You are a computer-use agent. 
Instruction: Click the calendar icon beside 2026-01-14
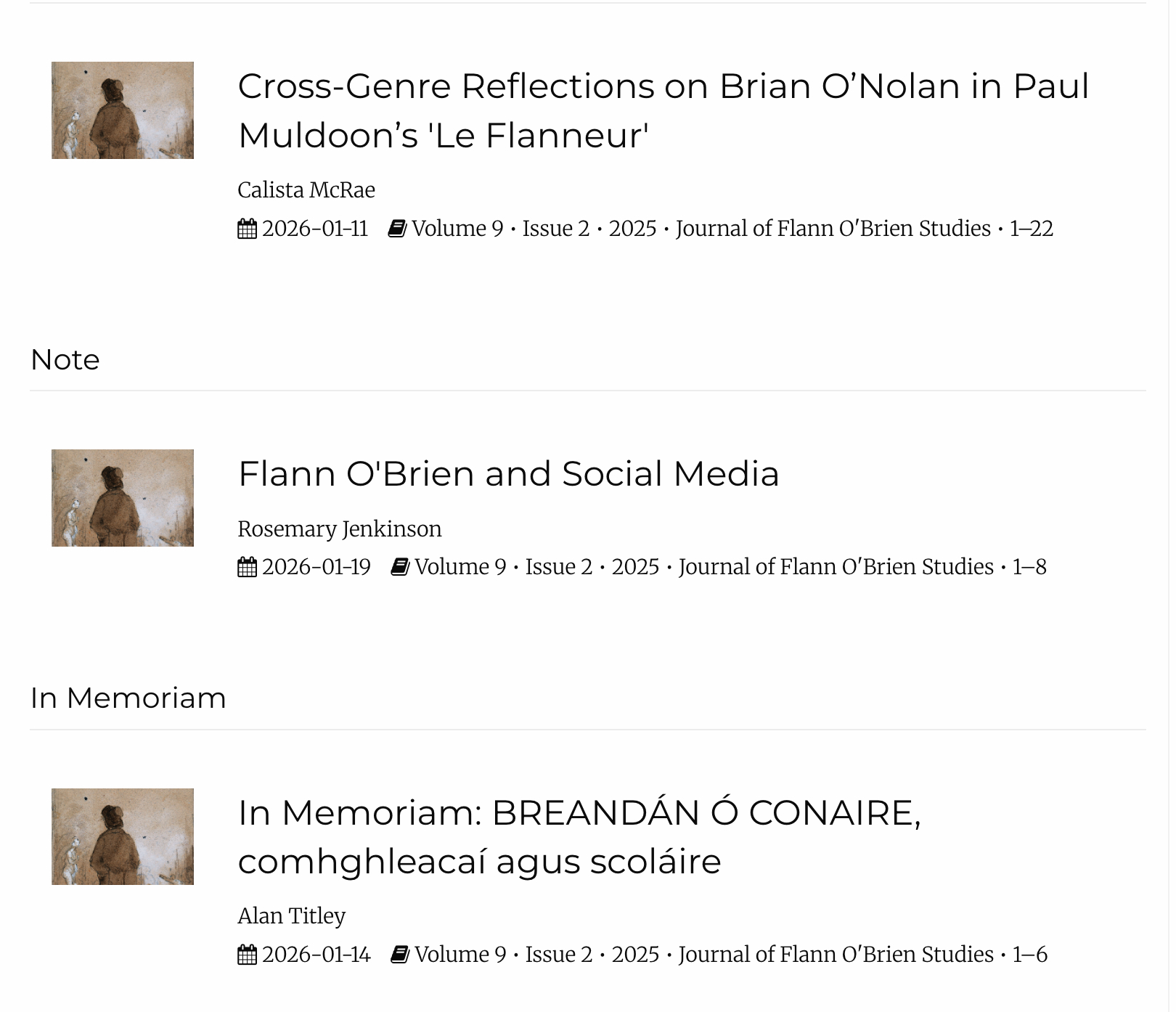point(247,955)
